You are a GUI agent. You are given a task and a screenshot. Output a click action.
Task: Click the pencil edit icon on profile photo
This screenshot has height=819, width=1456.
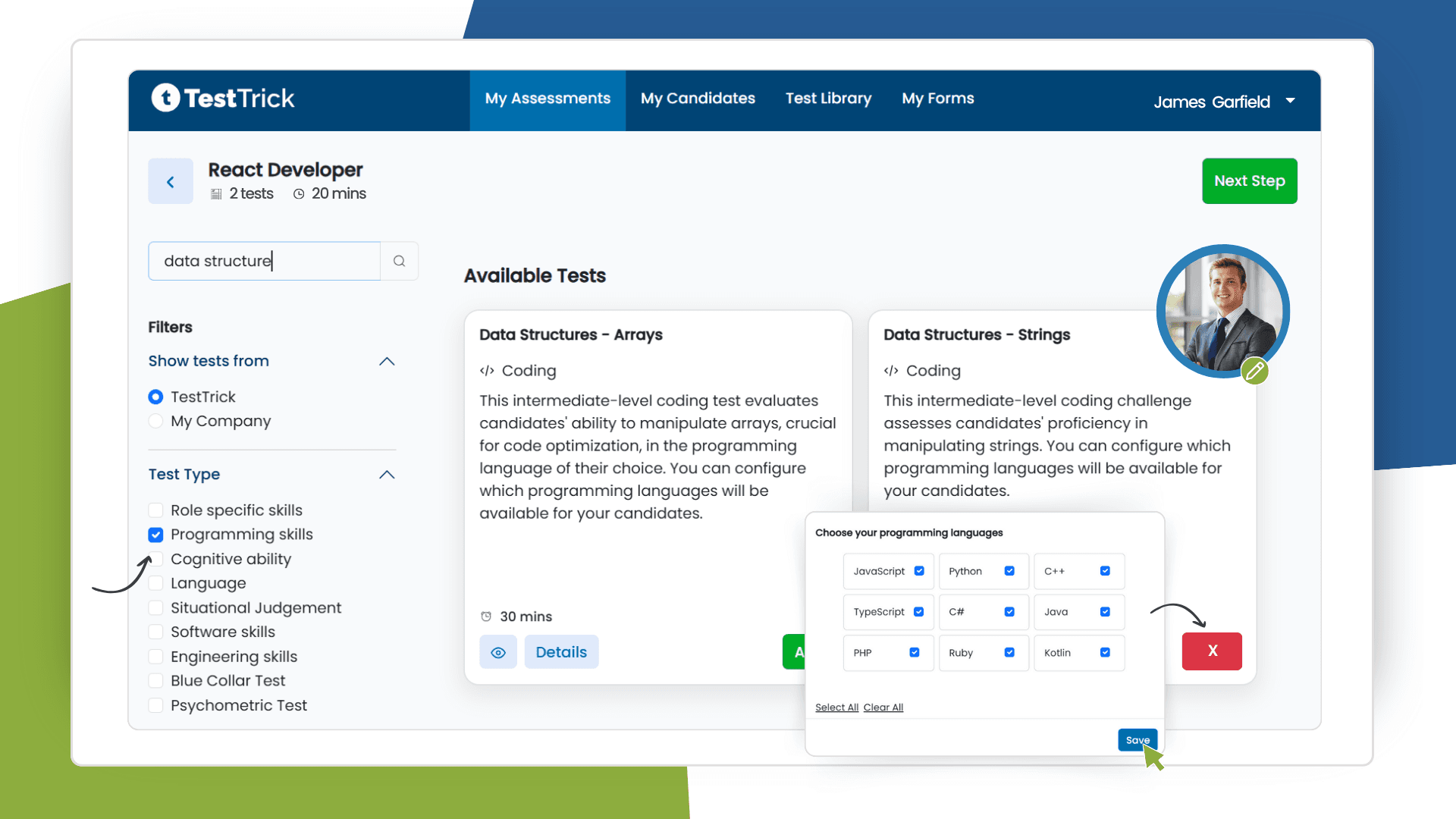[1256, 372]
